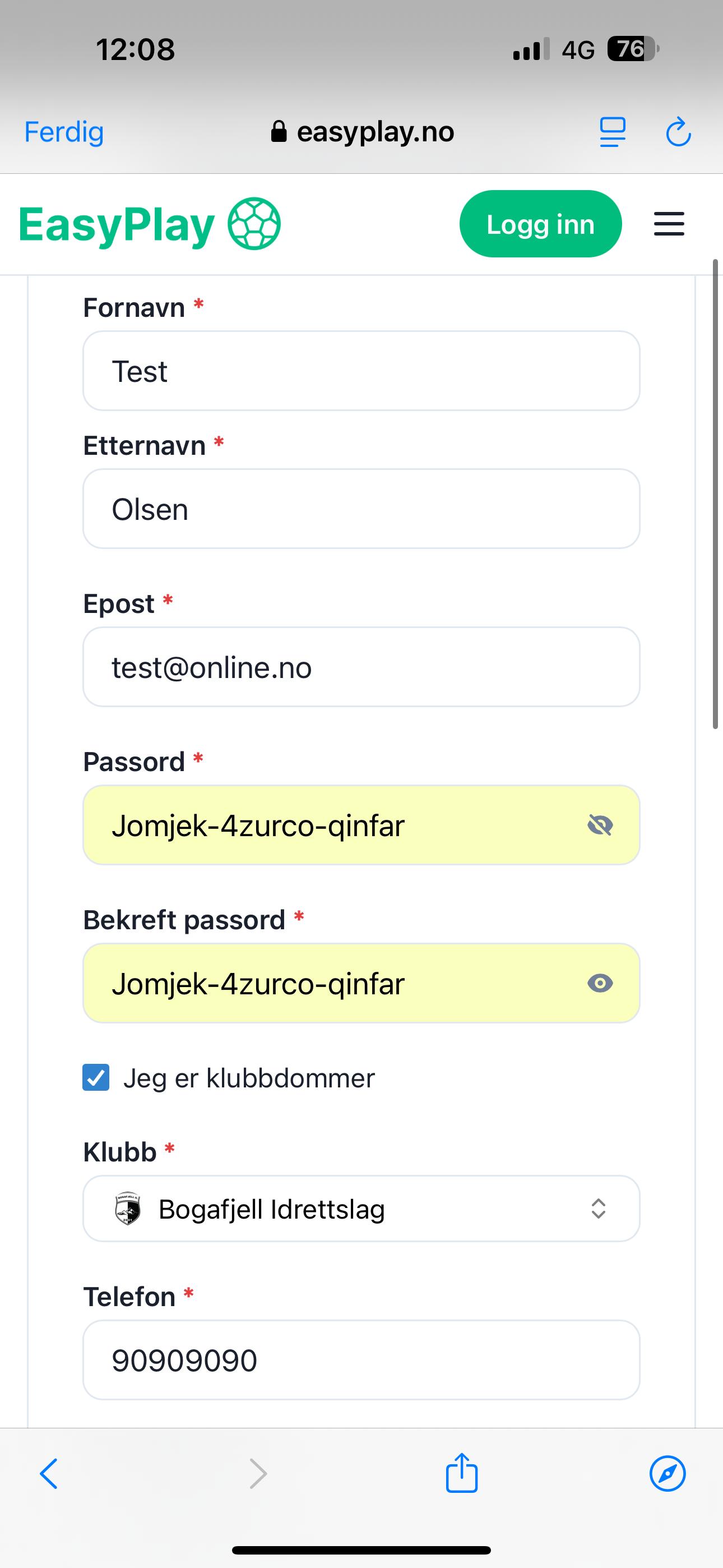Hide the Passord field text
This screenshot has height=1568, width=723.
point(600,825)
